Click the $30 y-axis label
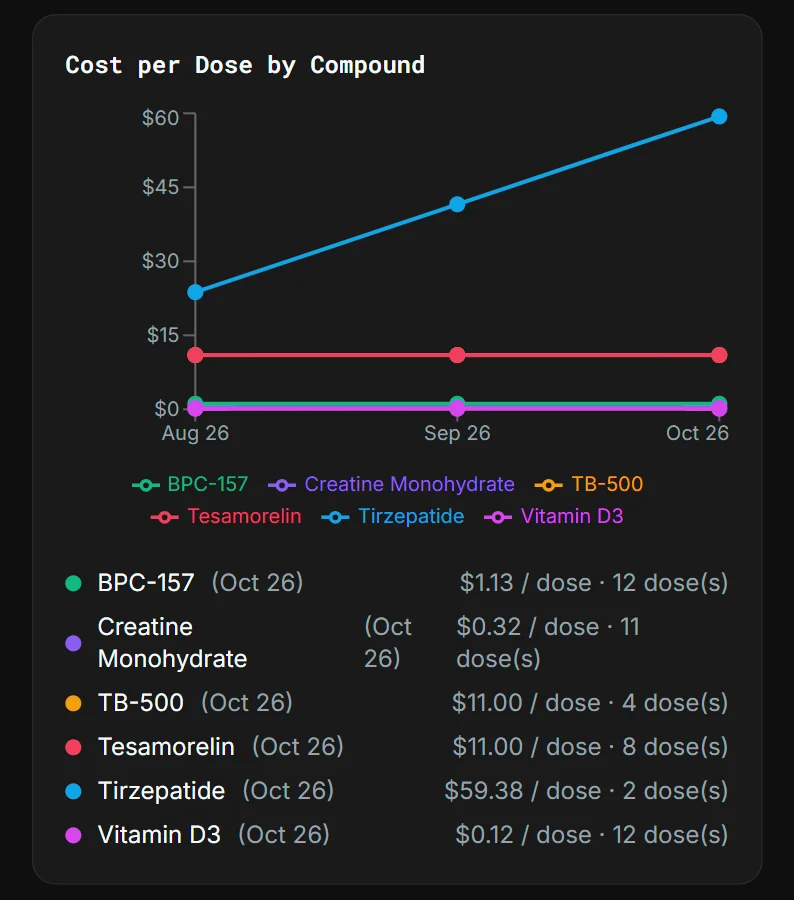 (x=161, y=261)
